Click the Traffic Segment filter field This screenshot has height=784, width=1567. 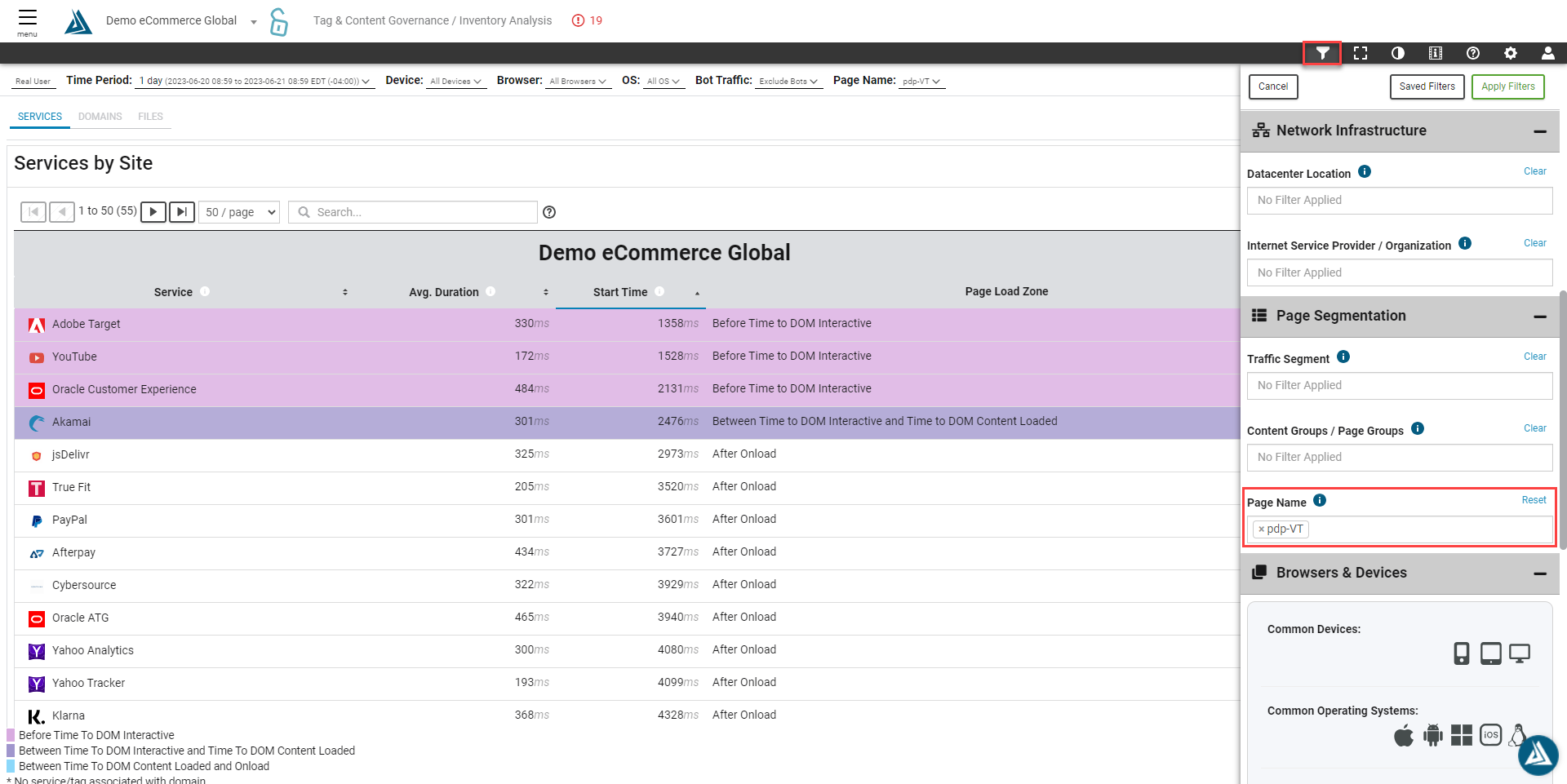coord(1400,386)
